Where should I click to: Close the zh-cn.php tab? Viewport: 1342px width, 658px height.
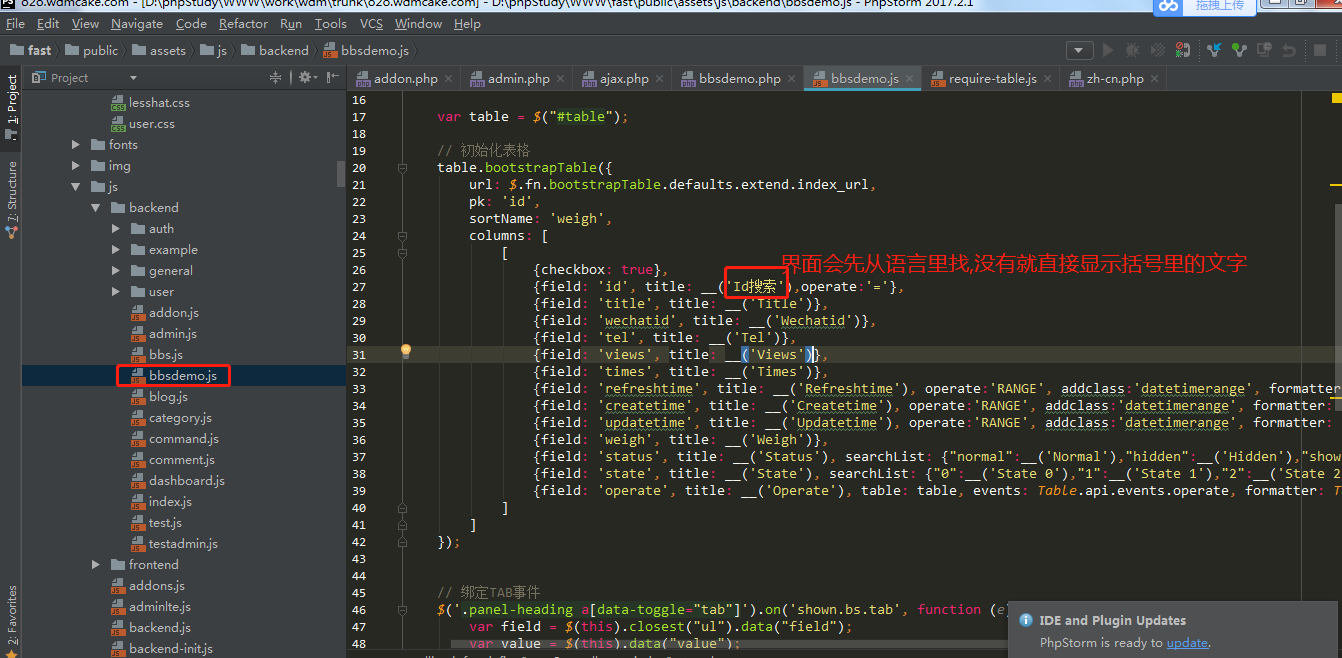click(x=1155, y=78)
